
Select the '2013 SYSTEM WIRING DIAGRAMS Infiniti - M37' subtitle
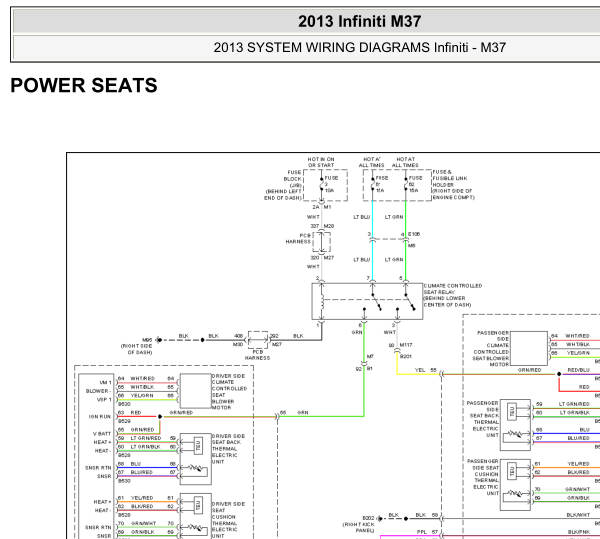pos(359,48)
